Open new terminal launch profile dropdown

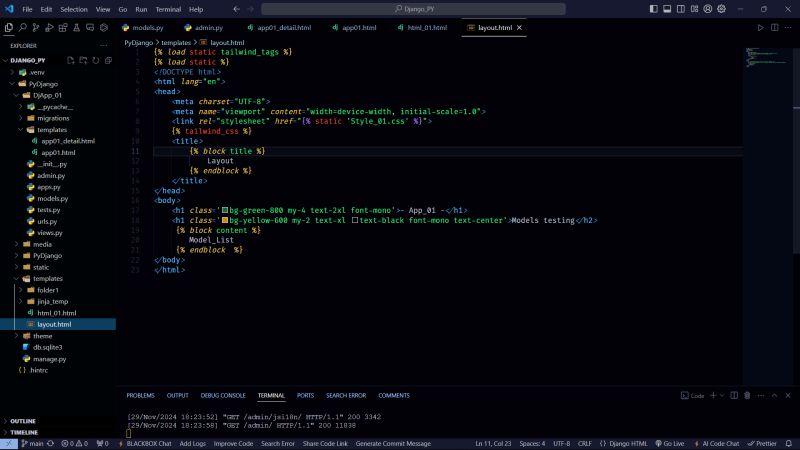721,395
